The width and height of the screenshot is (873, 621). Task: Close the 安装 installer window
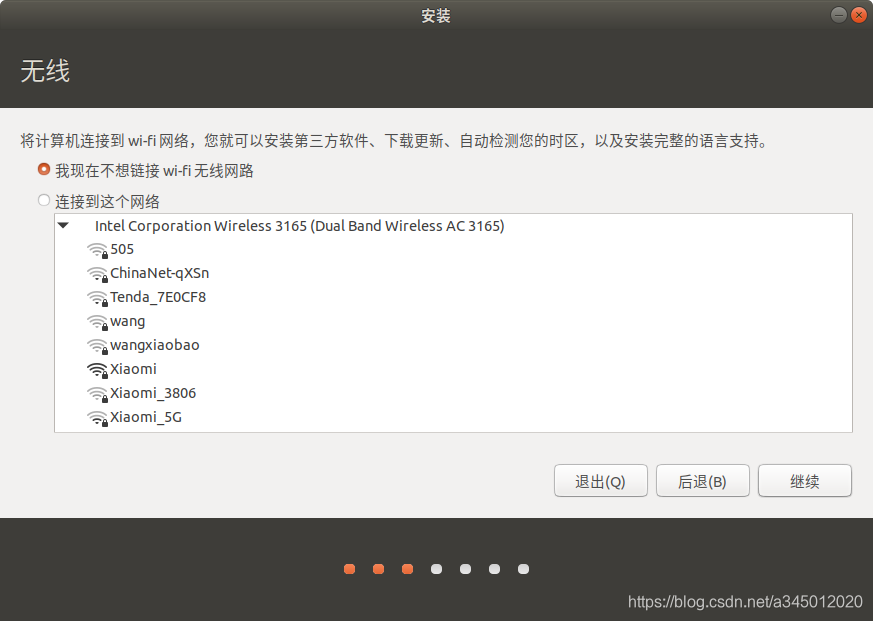pos(859,15)
